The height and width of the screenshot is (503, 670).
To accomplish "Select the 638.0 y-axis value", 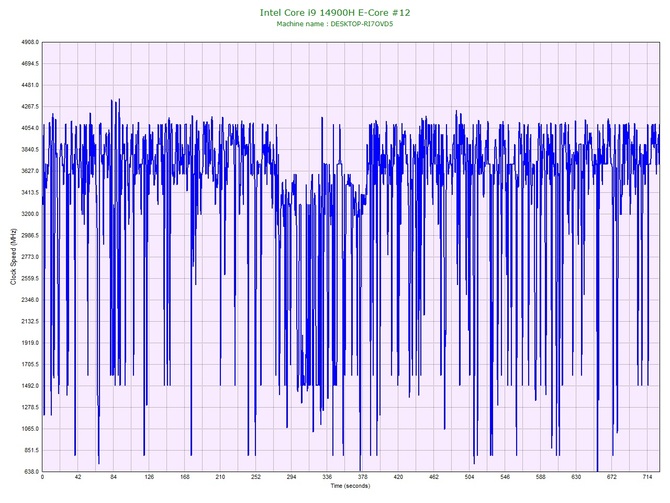I will 31,472.
